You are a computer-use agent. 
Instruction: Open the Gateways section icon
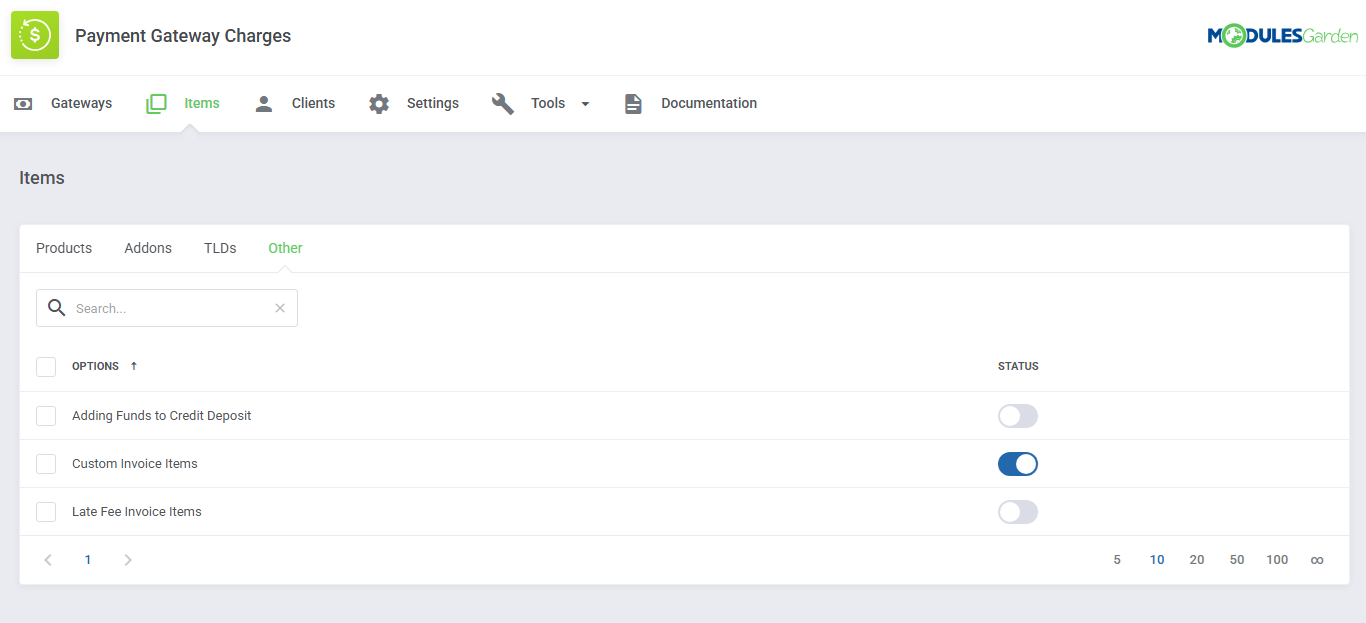pyautogui.click(x=22, y=103)
